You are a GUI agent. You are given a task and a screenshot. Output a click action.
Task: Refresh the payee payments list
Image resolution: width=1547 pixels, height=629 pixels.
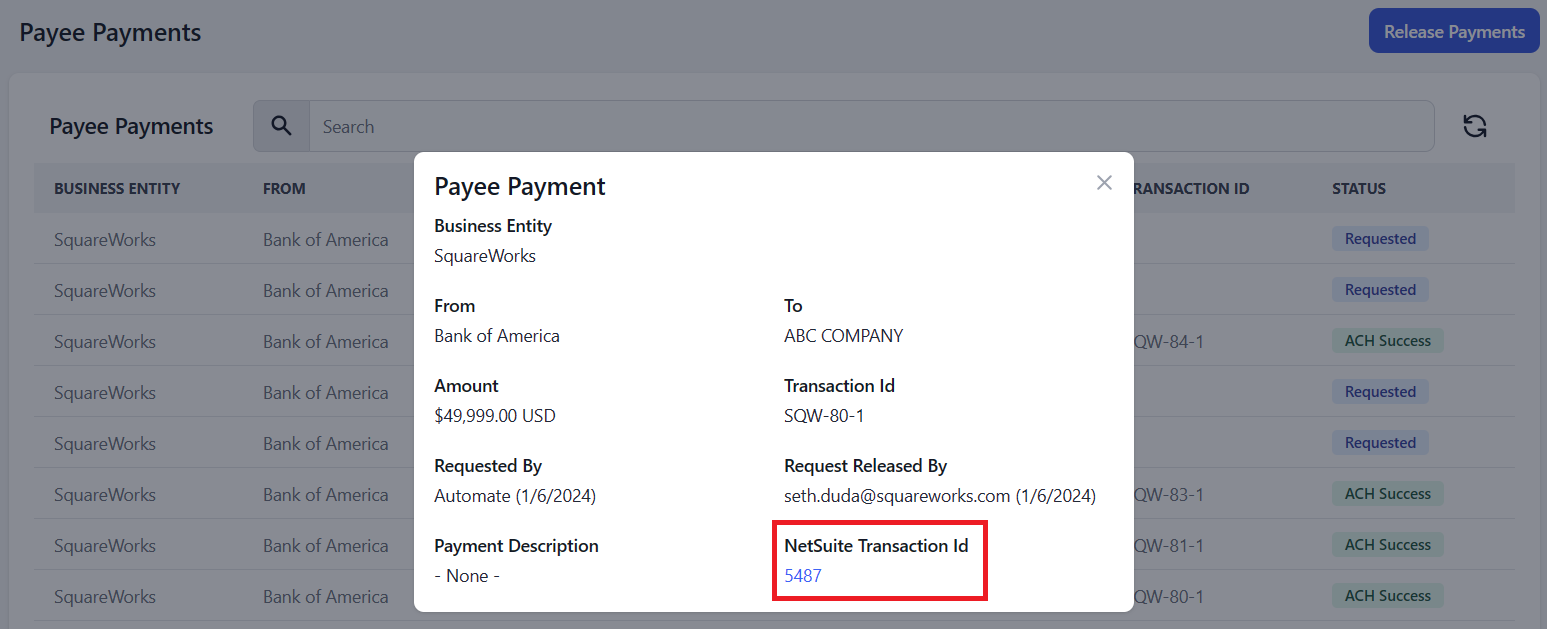[1474, 126]
